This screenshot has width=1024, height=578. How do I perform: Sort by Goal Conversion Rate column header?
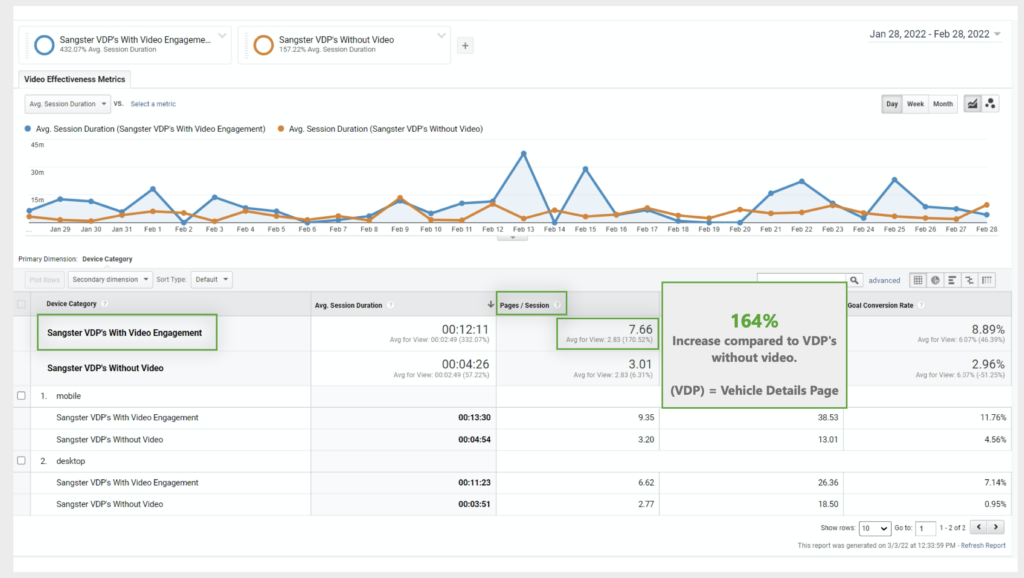tap(880, 305)
